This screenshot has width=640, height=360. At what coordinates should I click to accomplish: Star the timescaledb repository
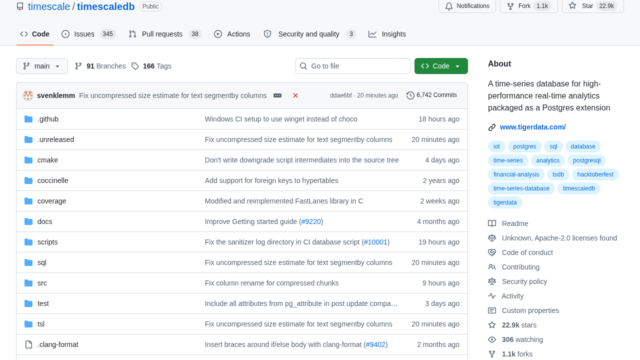pos(593,6)
